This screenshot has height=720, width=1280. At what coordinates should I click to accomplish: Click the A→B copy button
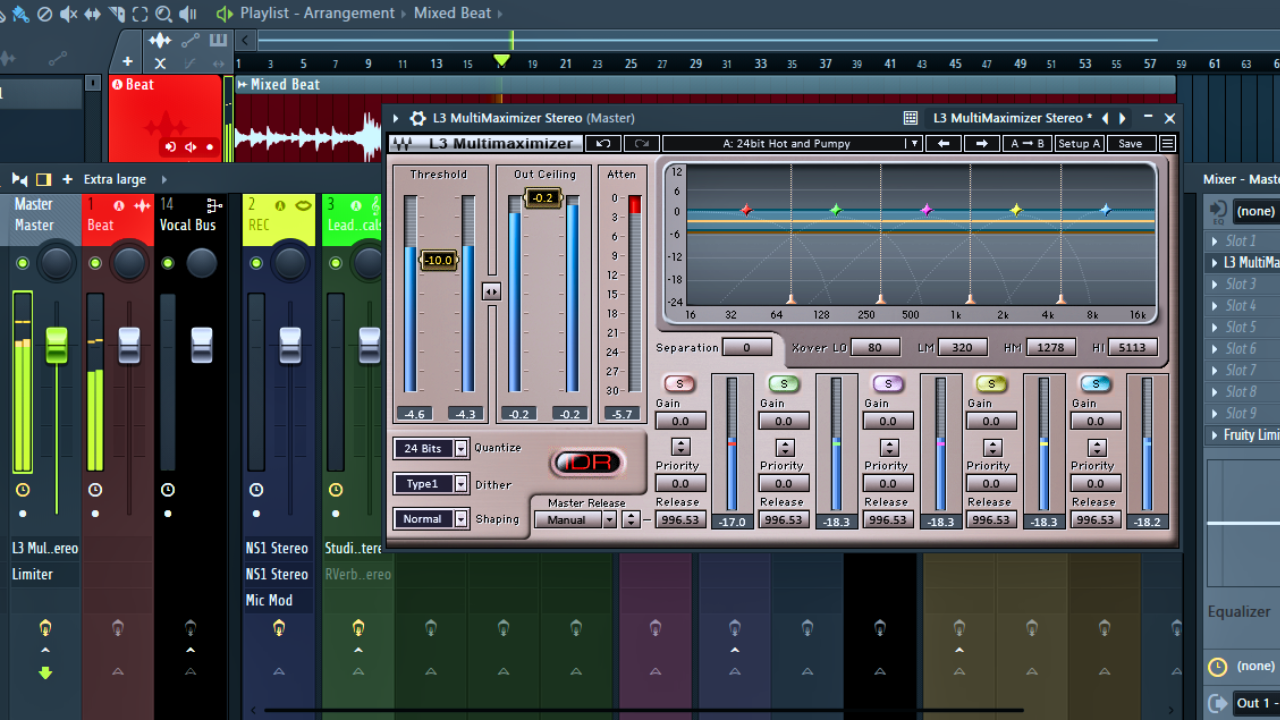pyautogui.click(x=1027, y=144)
